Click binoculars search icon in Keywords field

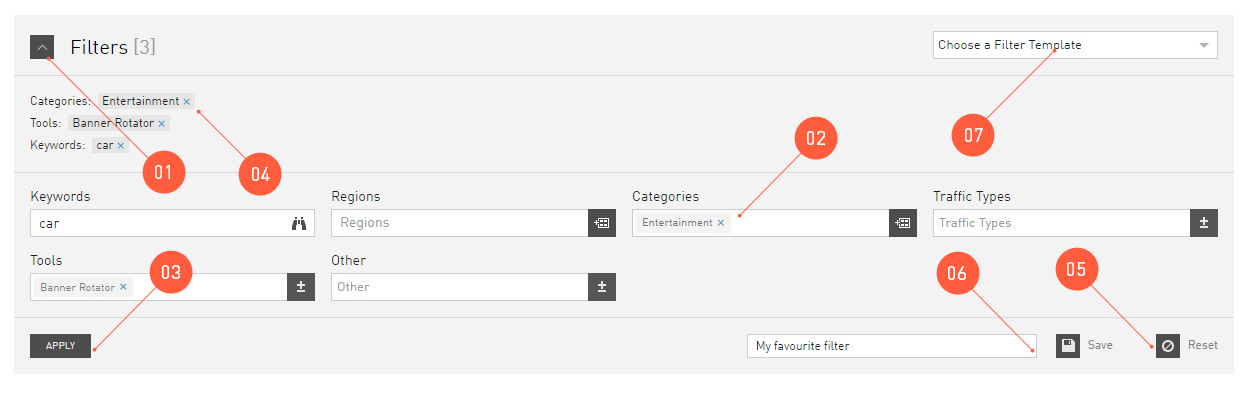click(298, 224)
